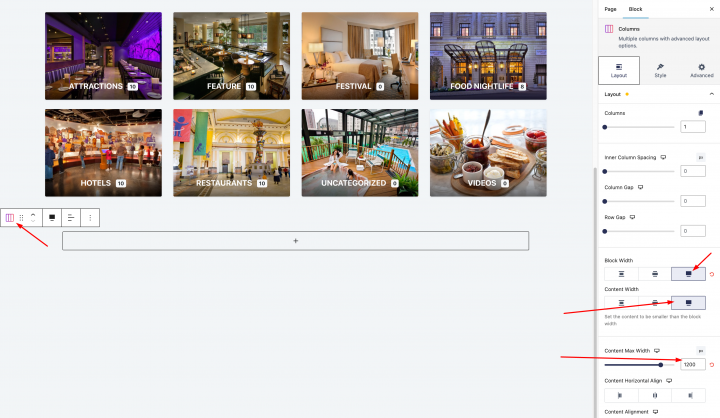The image size is (720, 418).
Task: Reset Block Width with red reset icon
Action: click(x=712, y=274)
